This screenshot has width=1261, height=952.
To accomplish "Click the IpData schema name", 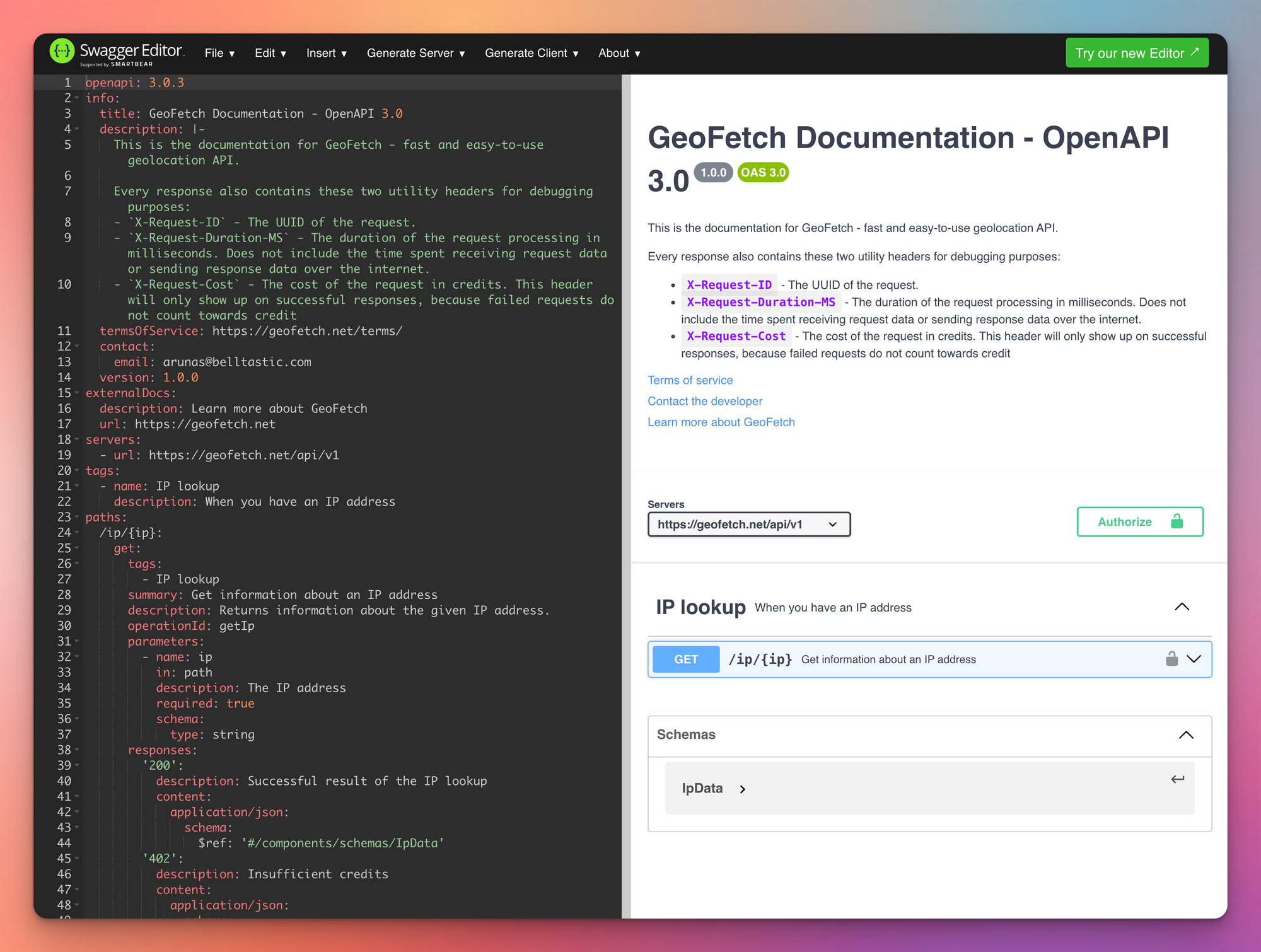I will pos(702,789).
